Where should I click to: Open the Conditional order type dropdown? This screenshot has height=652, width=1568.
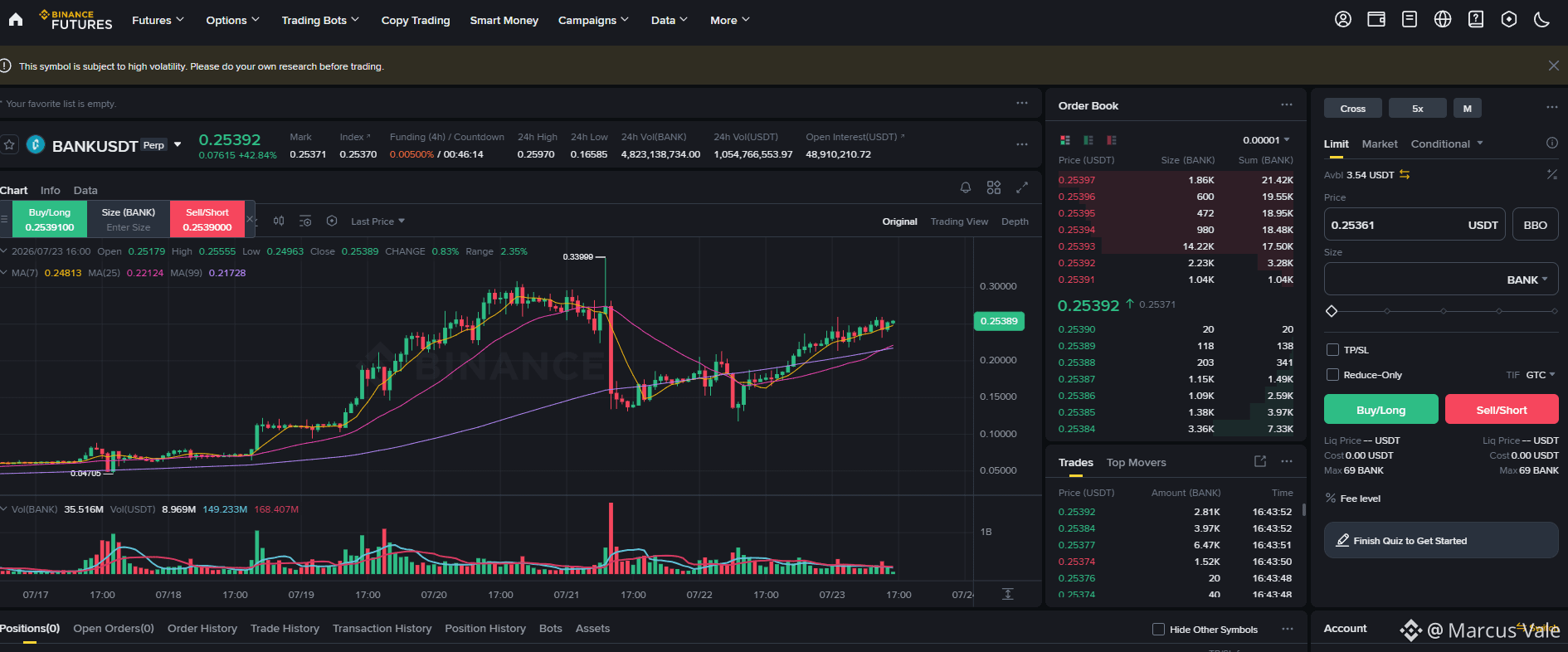[x=1447, y=144]
